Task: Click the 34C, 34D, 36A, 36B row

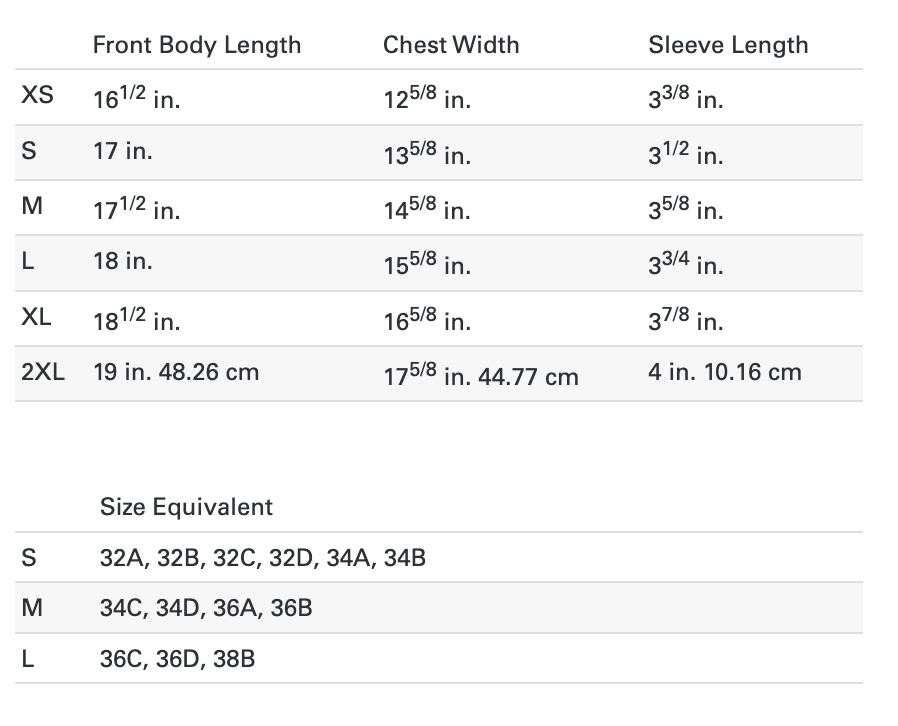Action: [206, 607]
